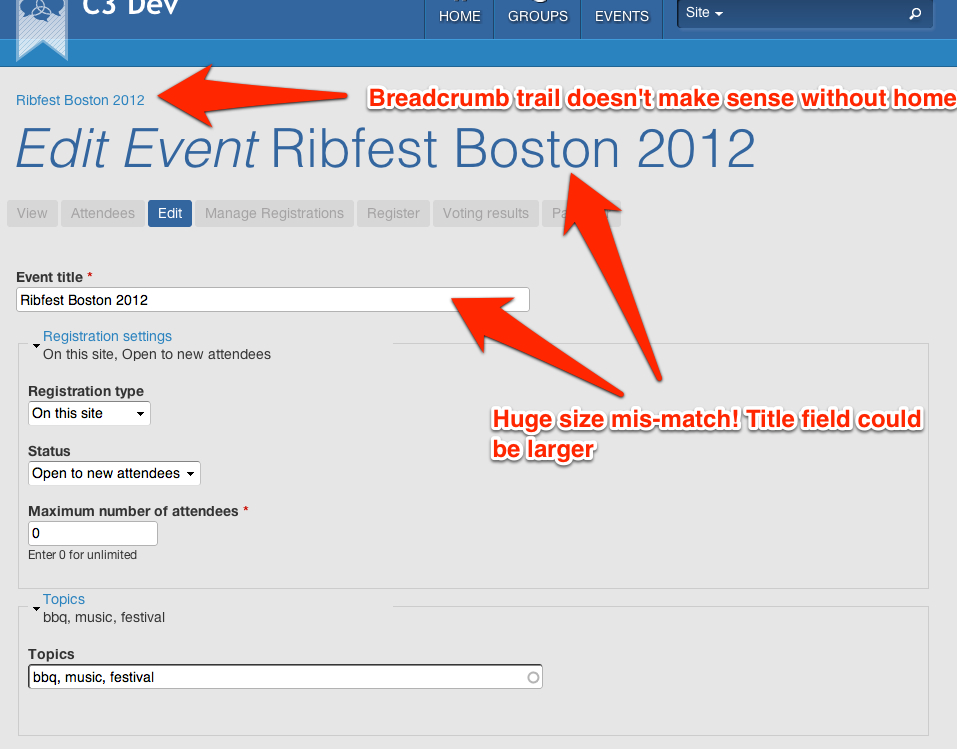Open the Voting results tab
957x749 pixels.
tap(486, 214)
